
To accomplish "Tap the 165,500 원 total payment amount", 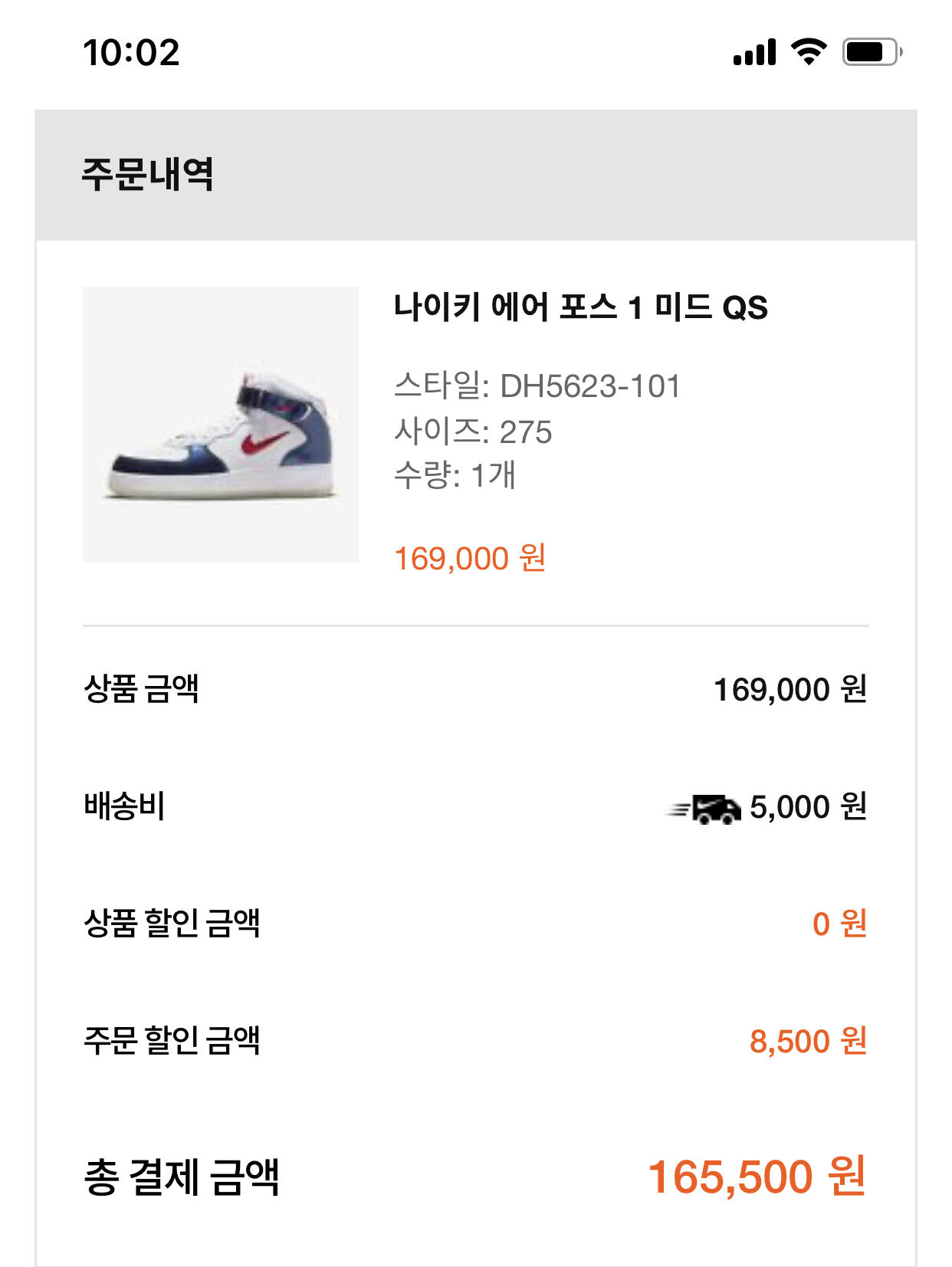I will point(757,1177).
